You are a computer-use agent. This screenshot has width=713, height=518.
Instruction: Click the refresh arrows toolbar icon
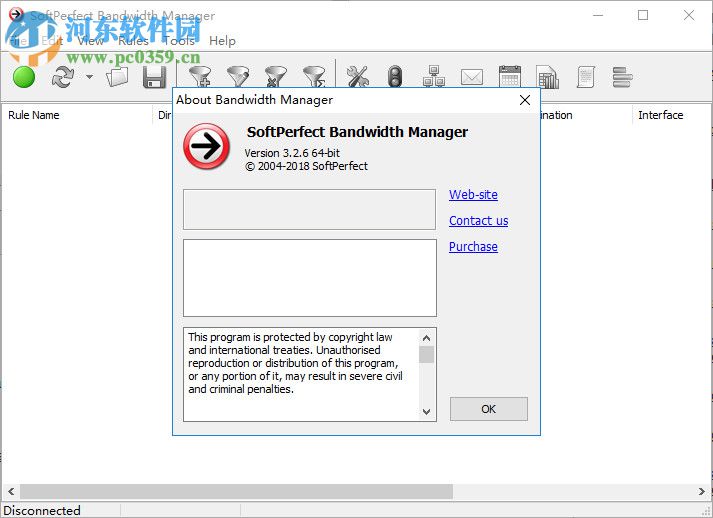tap(63, 77)
